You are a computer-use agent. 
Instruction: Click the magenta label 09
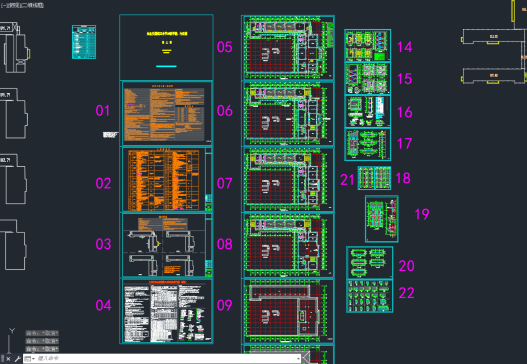[x=225, y=305]
